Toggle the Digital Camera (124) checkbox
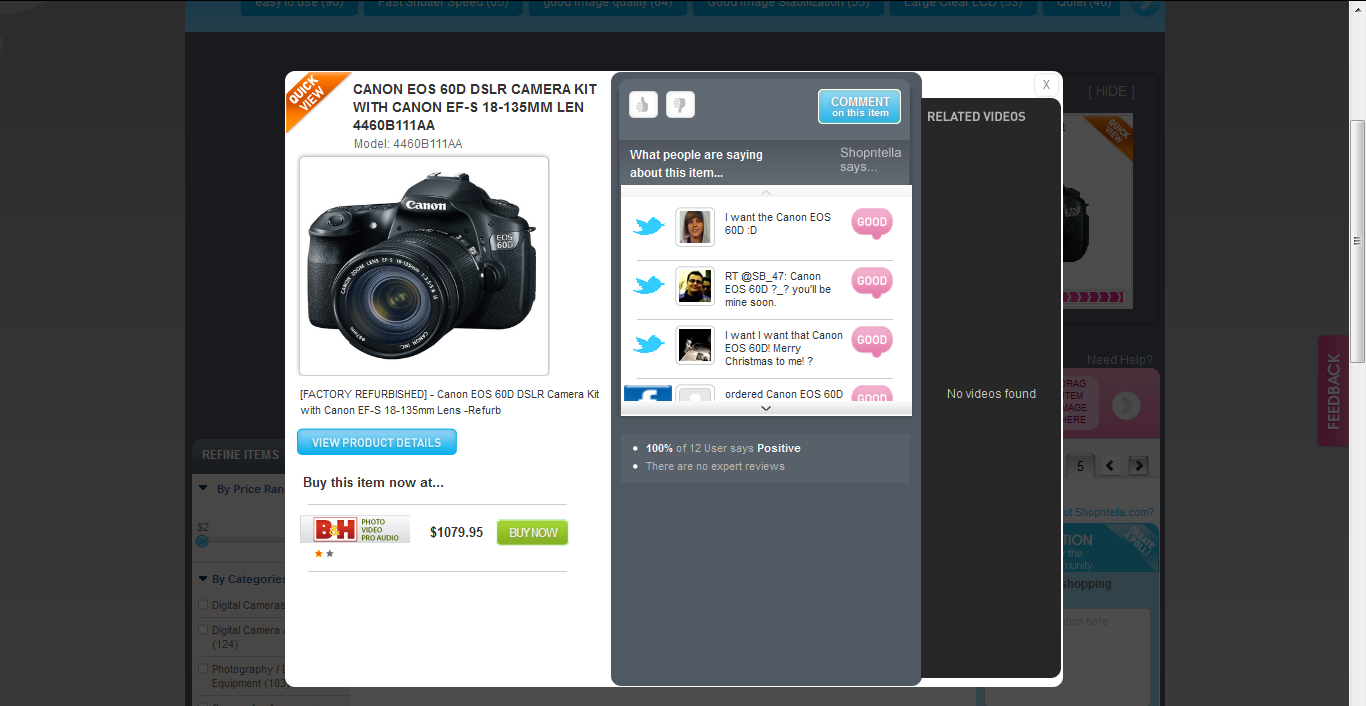The width and height of the screenshot is (1366, 706). [203, 630]
